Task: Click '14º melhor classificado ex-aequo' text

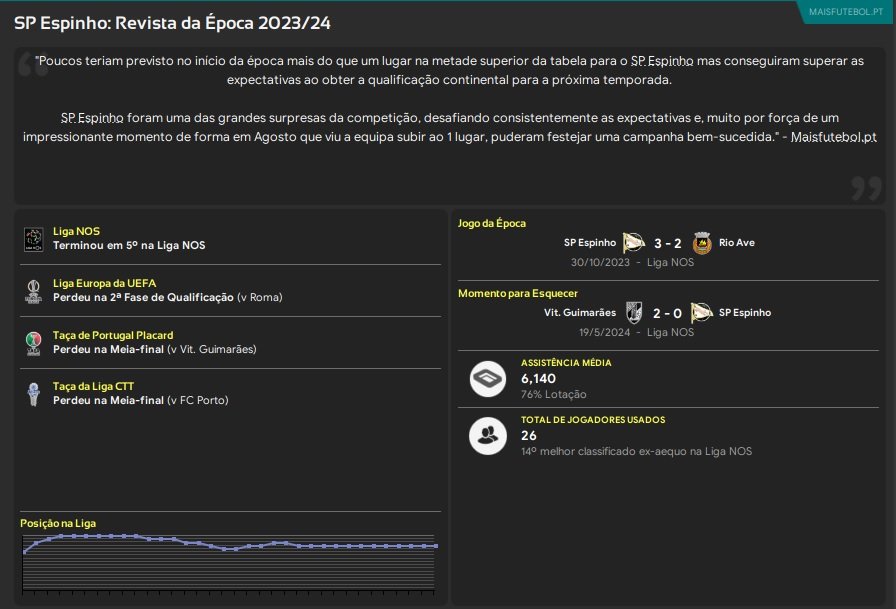Action: (x=603, y=451)
